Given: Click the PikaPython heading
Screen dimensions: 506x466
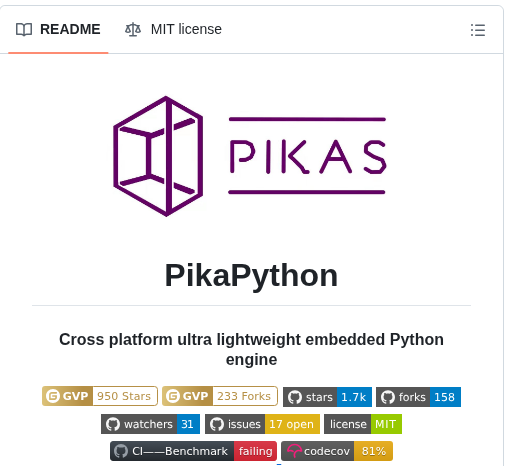Looking at the screenshot, I should (x=251, y=275).
